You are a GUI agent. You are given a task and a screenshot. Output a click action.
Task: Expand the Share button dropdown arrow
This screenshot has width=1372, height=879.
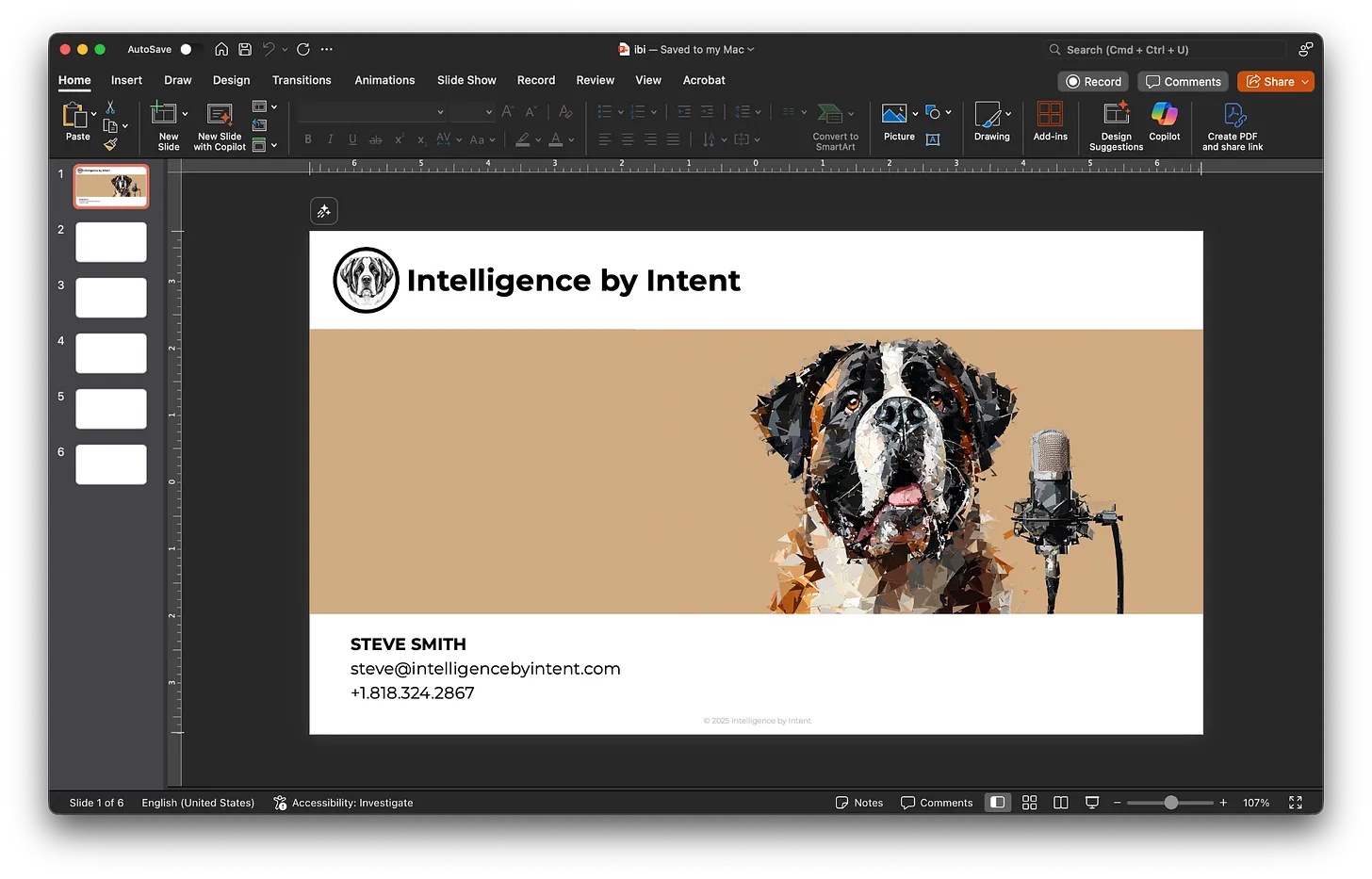1305,82
